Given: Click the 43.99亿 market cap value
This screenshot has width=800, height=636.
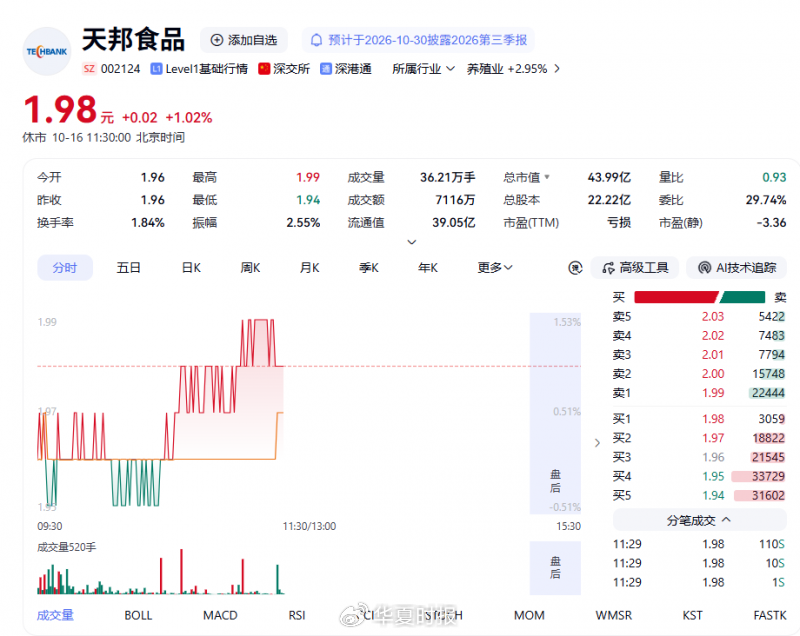Looking at the screenshot, I should 609,177.
